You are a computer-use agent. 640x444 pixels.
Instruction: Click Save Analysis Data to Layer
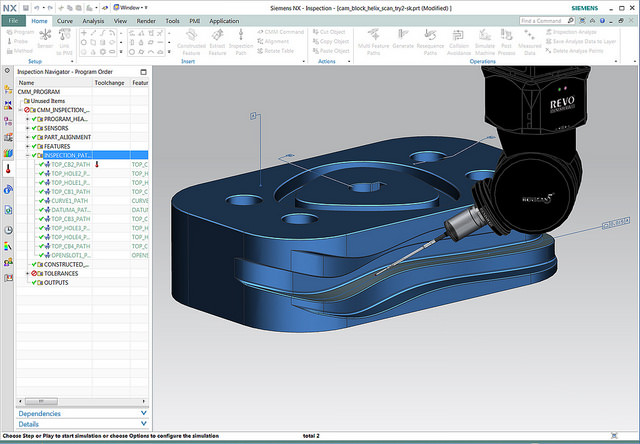coord(580,41)
